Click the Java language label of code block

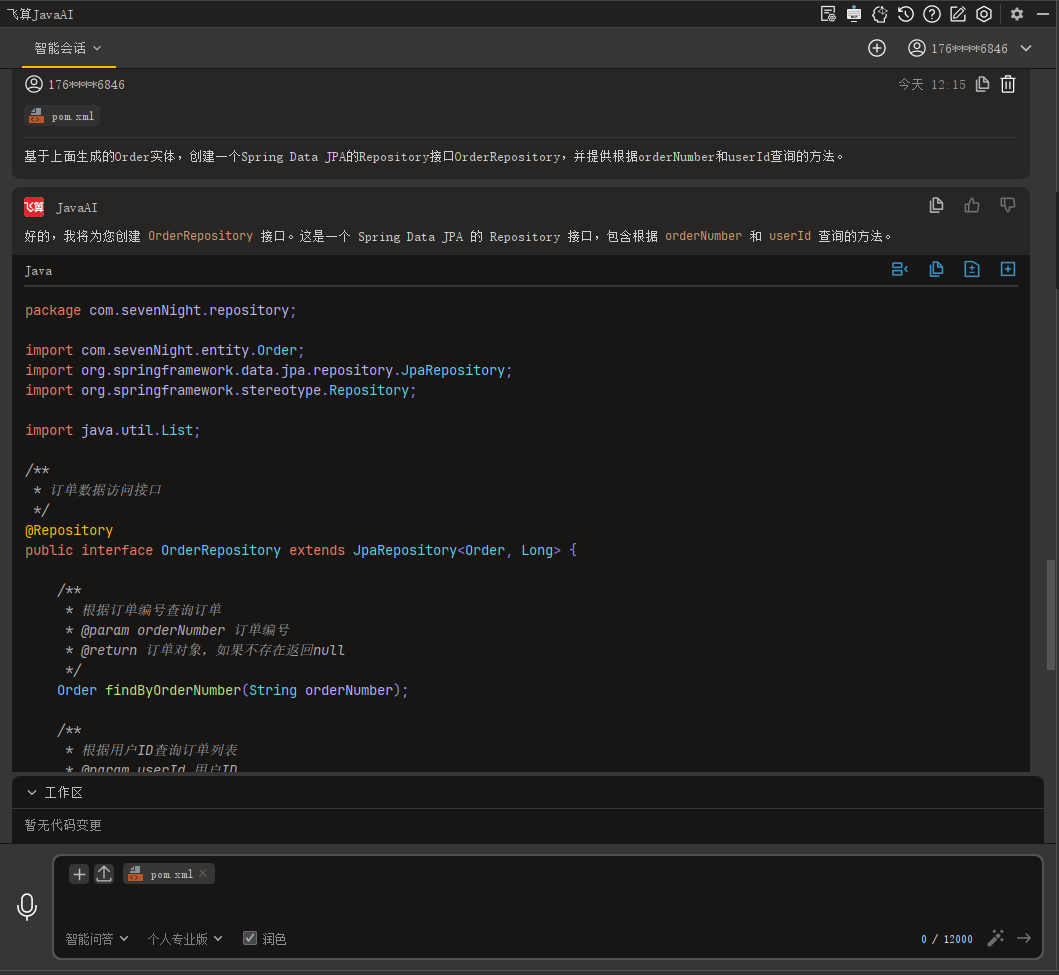click(38, 271)
